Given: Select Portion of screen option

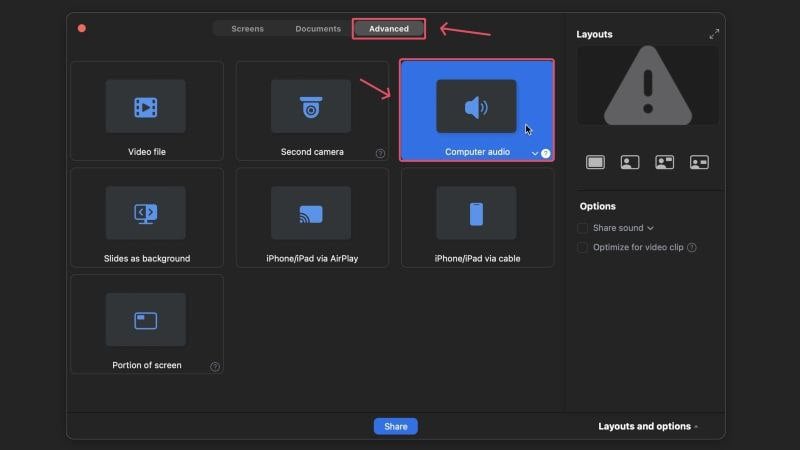Looking at the screenshot, I should pyautogui.click(x=146, y=324).
